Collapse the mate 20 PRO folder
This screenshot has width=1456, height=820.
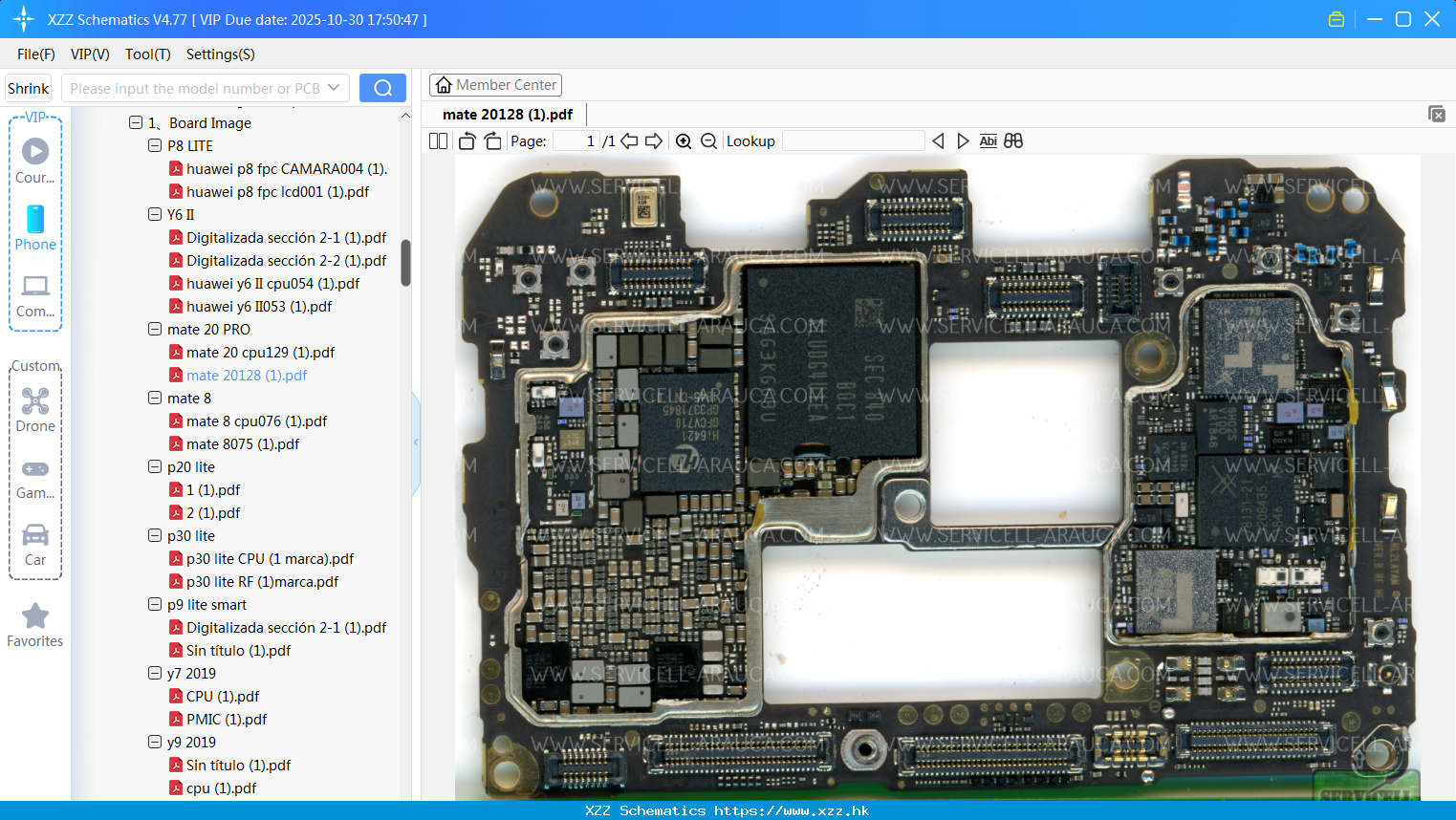(155, 329)
